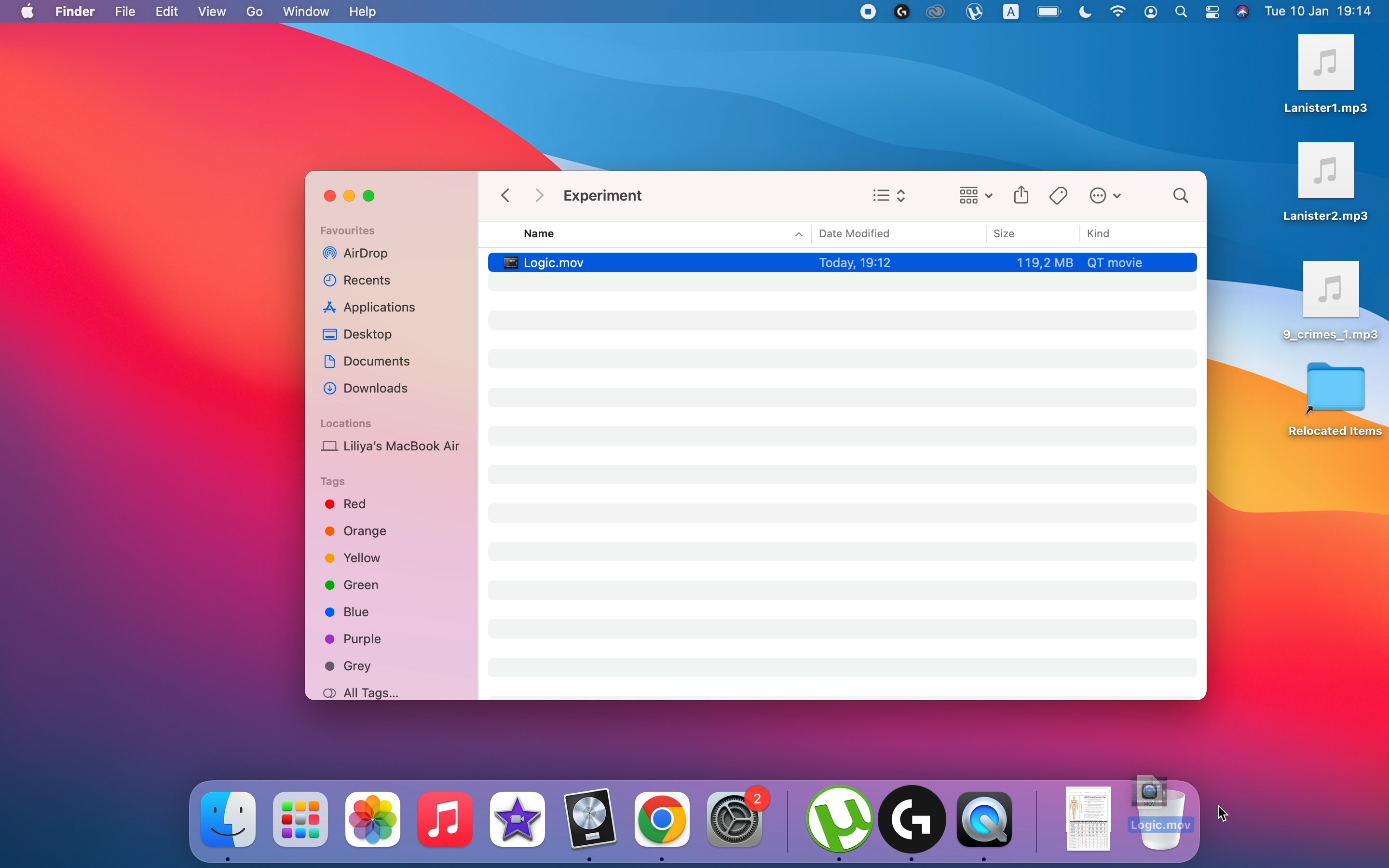The image size is (1389, 868).
Task: Open the Group By dropdown
Action: 976,196
